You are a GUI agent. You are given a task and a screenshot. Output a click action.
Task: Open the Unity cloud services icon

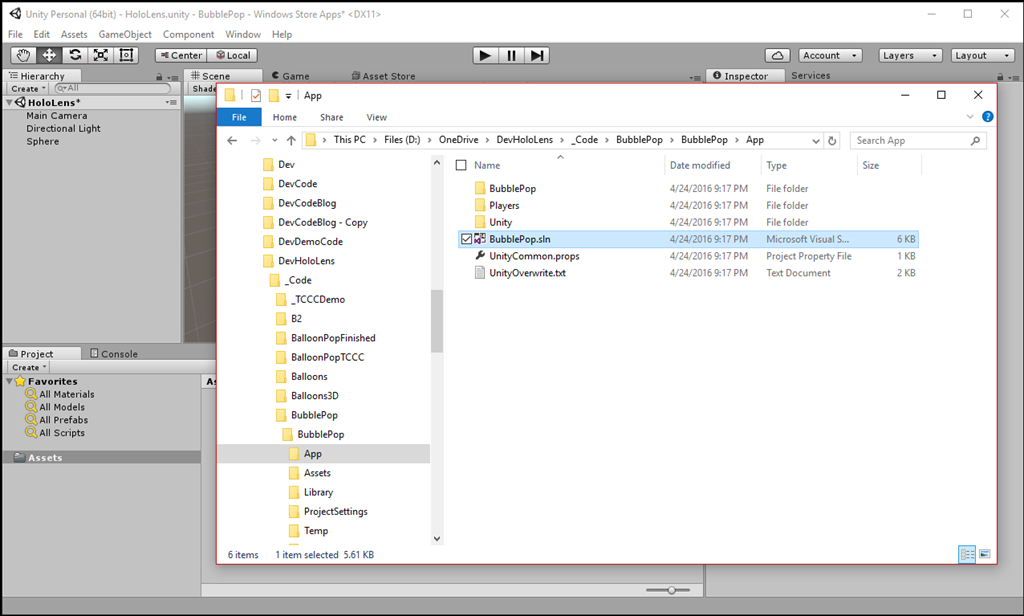(777, 56)
